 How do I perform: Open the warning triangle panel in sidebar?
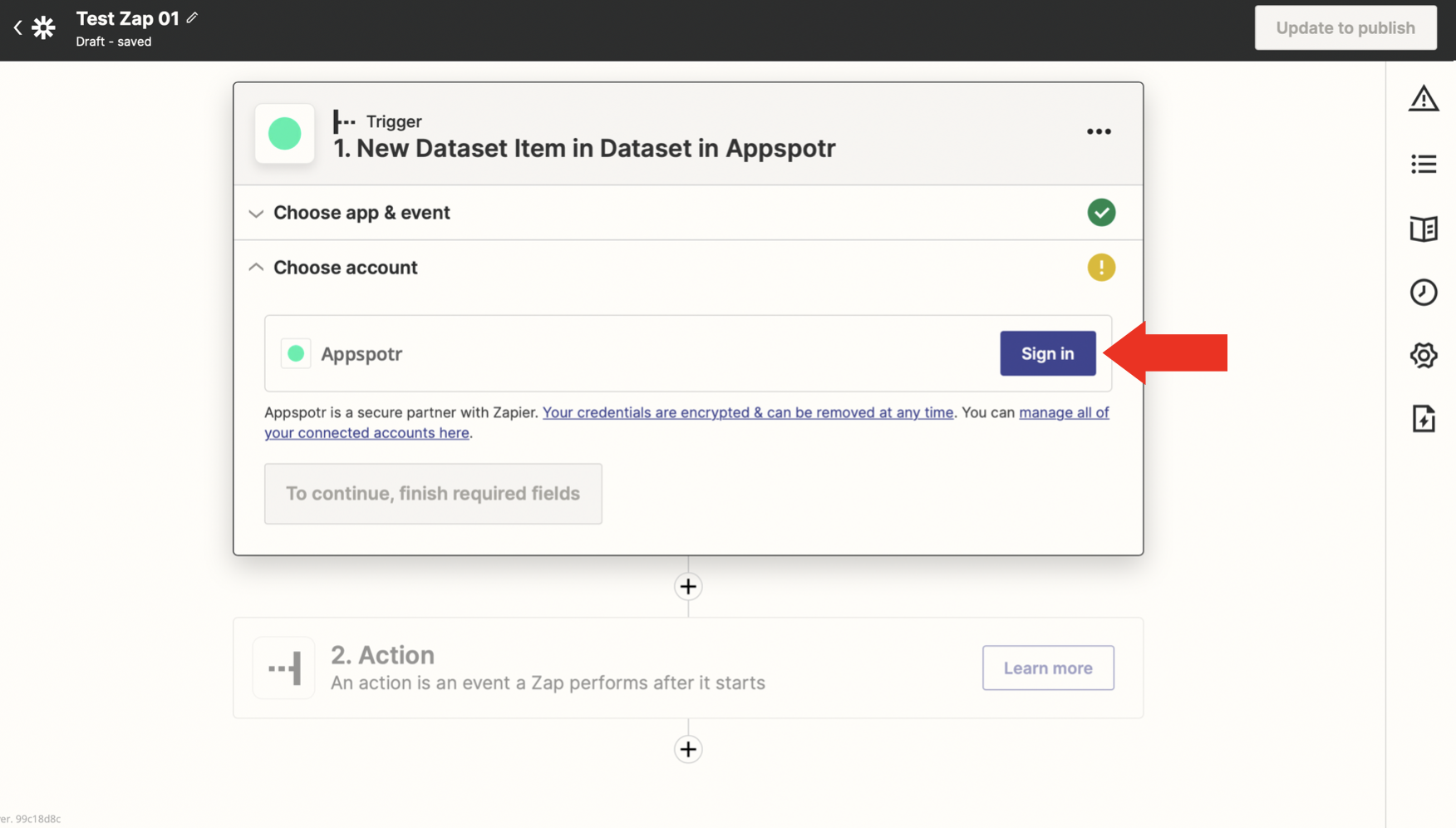pyautogui.click(x=1424, y=99)
